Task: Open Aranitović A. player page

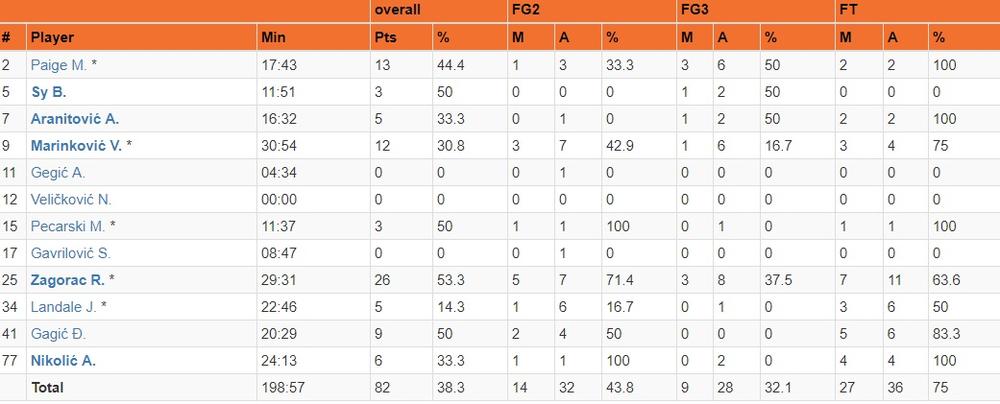Action: click(75, 119)
